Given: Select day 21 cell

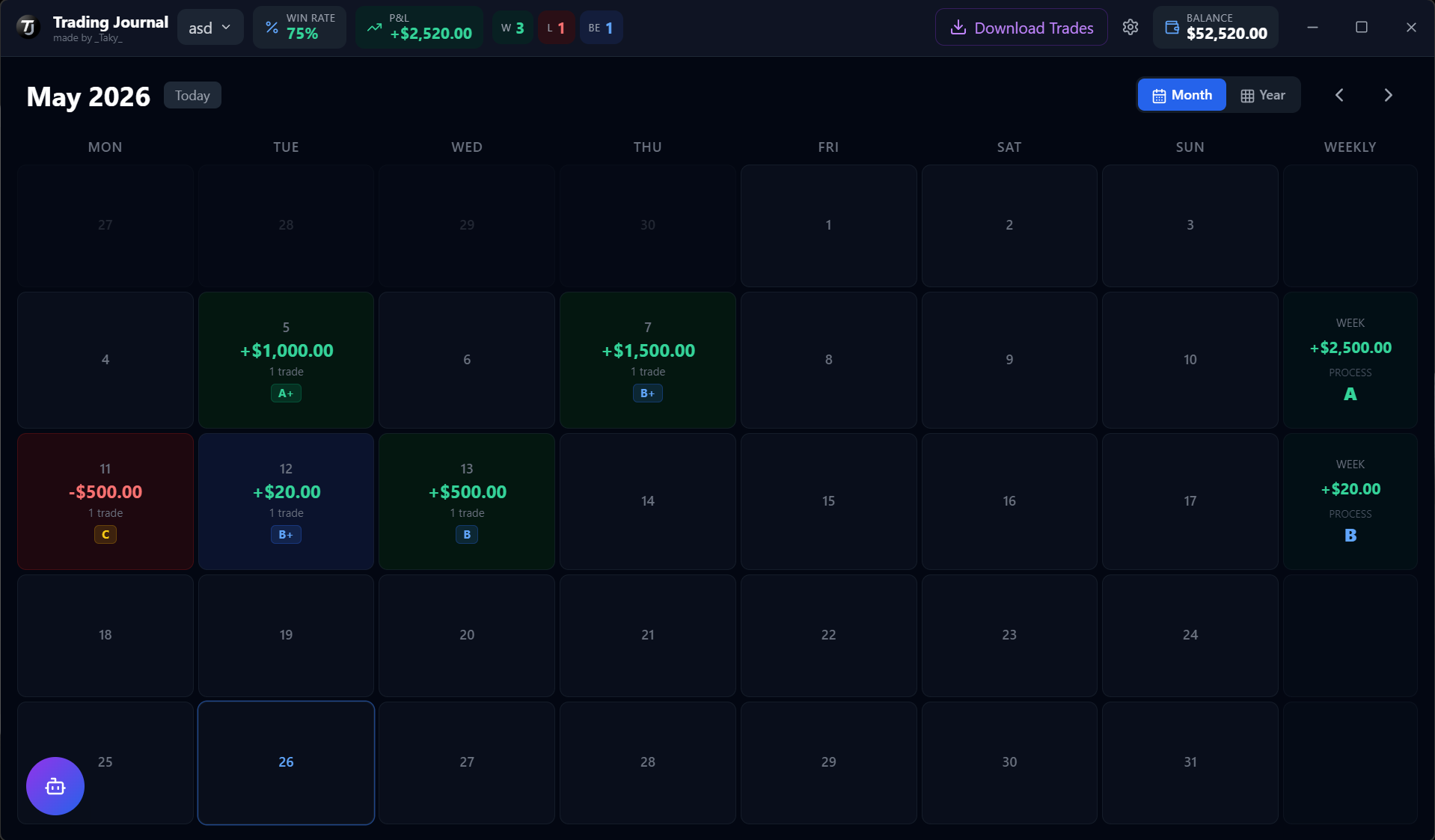Looking at the screenshot, I should (648, 635).
